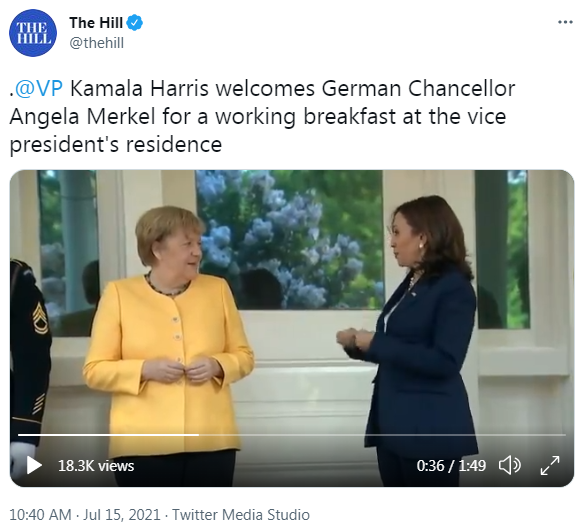Click the 18.3K views counter
Image resolution: width=585 pixels, height=526 pixels.
(96, 466)
